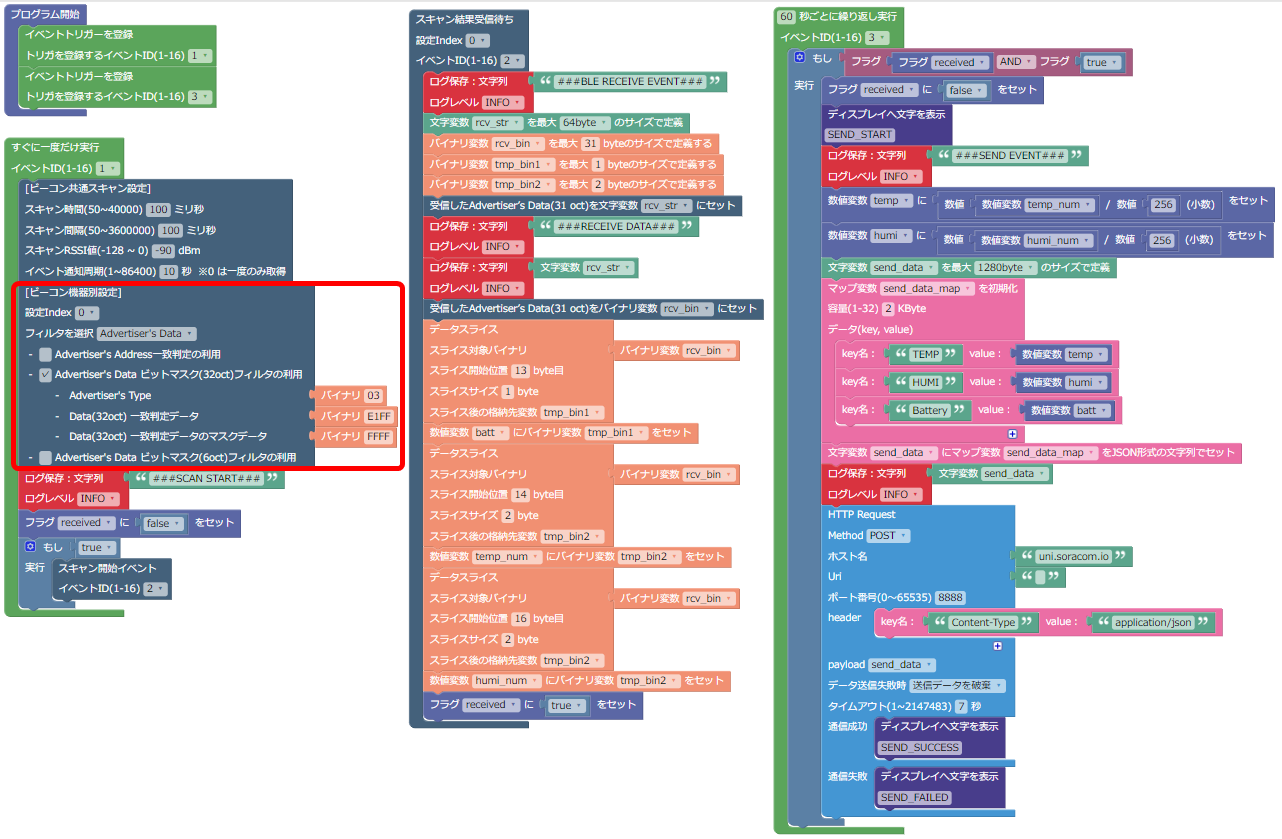Open payload send_data dropdown
1282x839 pixels.
[902, 664]
